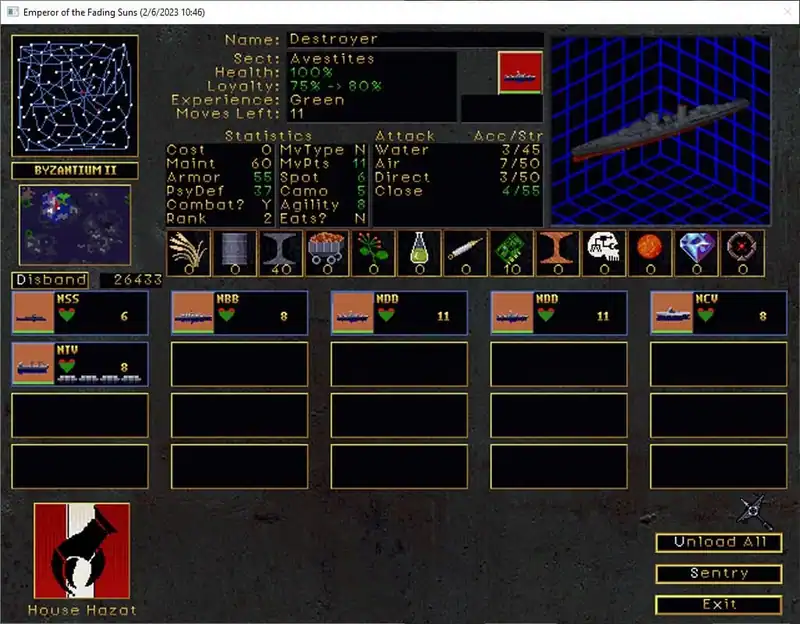Select the metal I-beam resource icon
The height and width of the screenshot is (624, 800).
(281, 253)
